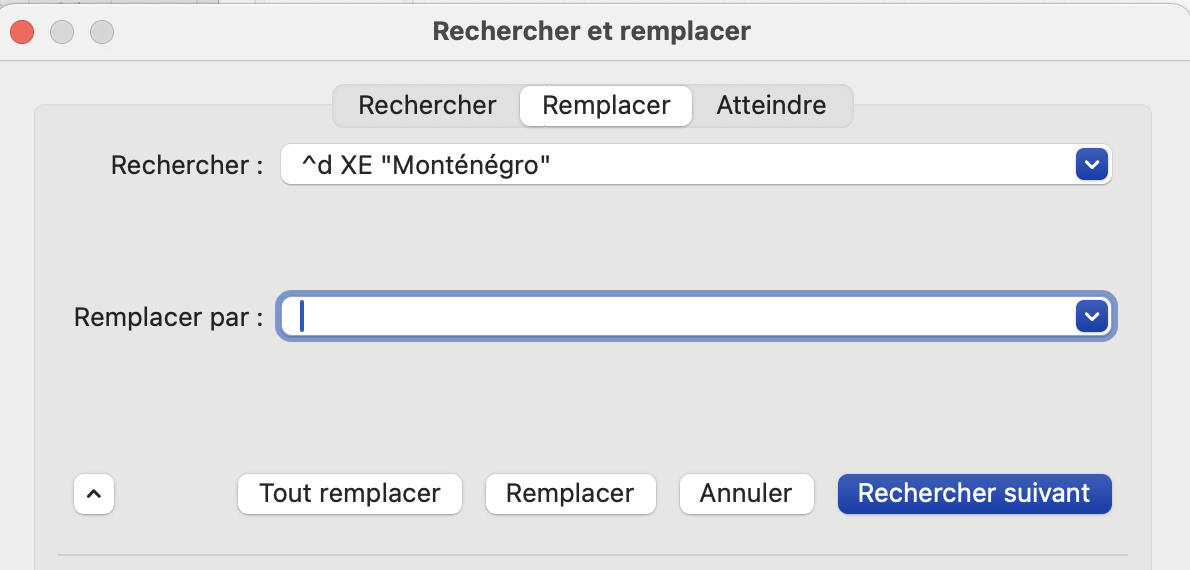Click the Remplacer button at the bottom
Viewport: 1190px width, 570px height.
[x=570, y=494]
